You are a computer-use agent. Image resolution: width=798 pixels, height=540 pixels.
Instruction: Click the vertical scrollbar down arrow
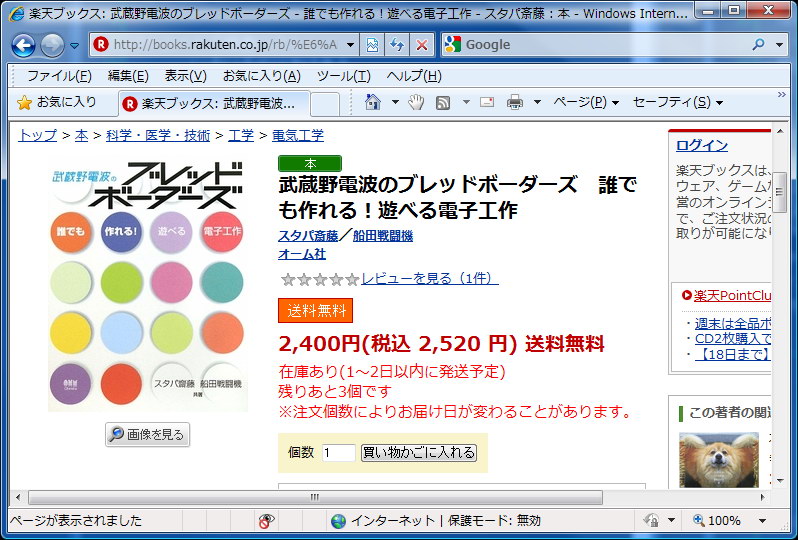tap(780, 480)
